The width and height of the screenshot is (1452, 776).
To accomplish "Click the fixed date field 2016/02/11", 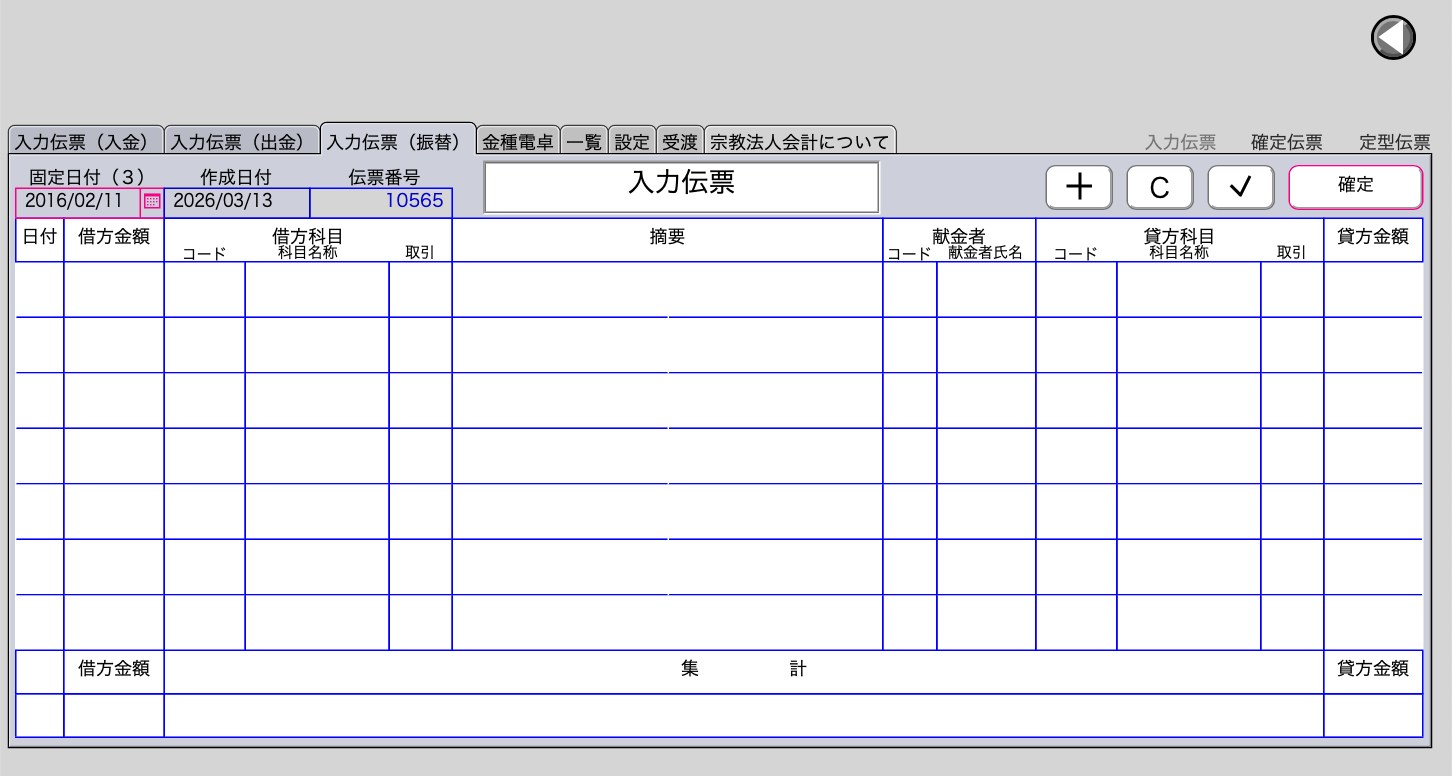I will click(77, 201).
